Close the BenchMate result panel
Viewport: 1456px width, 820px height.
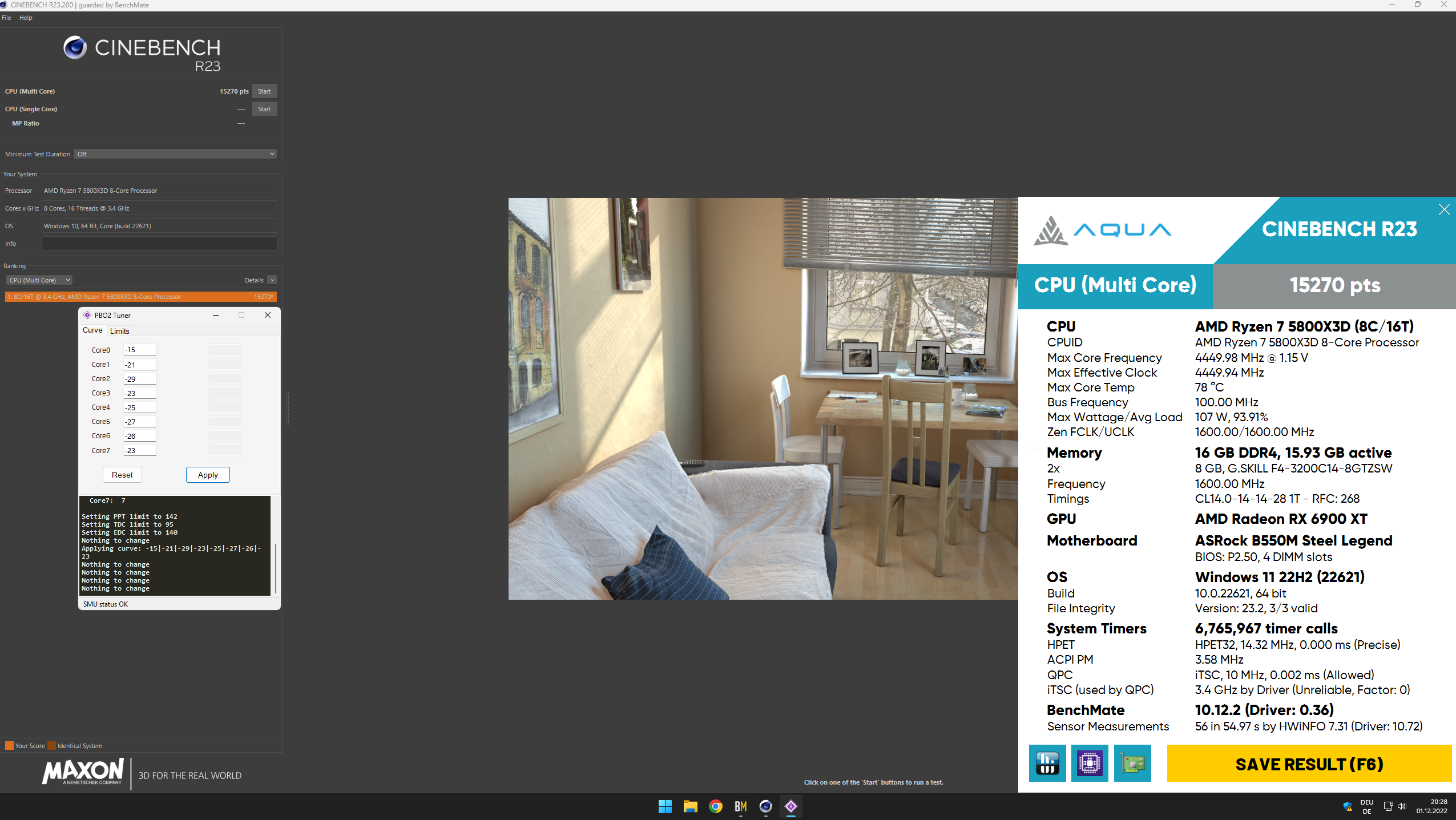(x=1444, y=209)
